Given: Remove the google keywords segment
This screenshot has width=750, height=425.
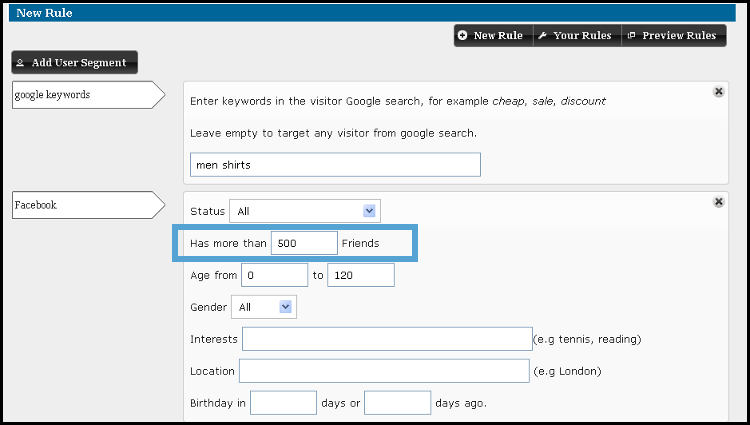Looking at the screenshot, I should pyautogui.click(x=718, y=91).
